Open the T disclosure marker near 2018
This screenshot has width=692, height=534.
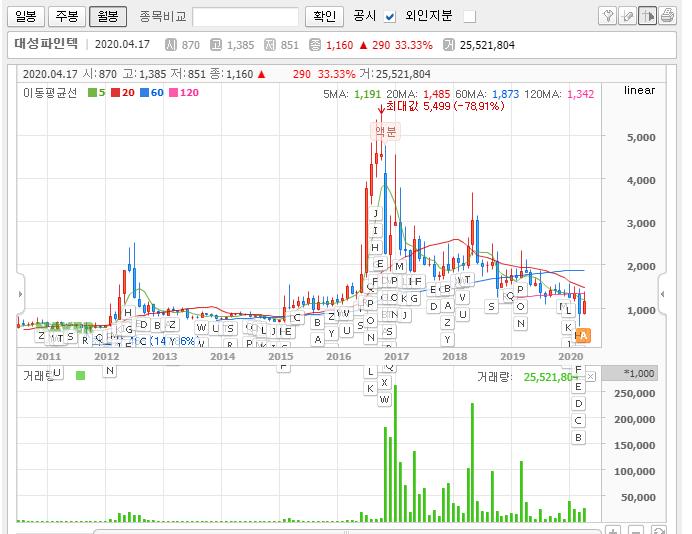click(467, 279)
